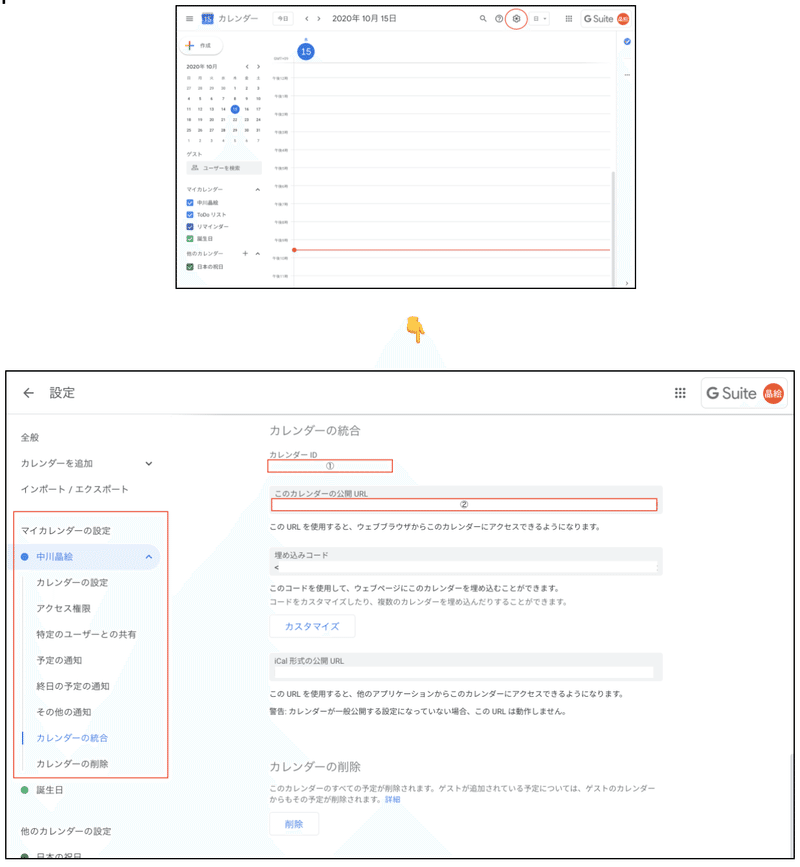The height and width of the screenshot is (867, 800).
Task: Go back from Settings with the arrow
Action: (x=29, y=393)
